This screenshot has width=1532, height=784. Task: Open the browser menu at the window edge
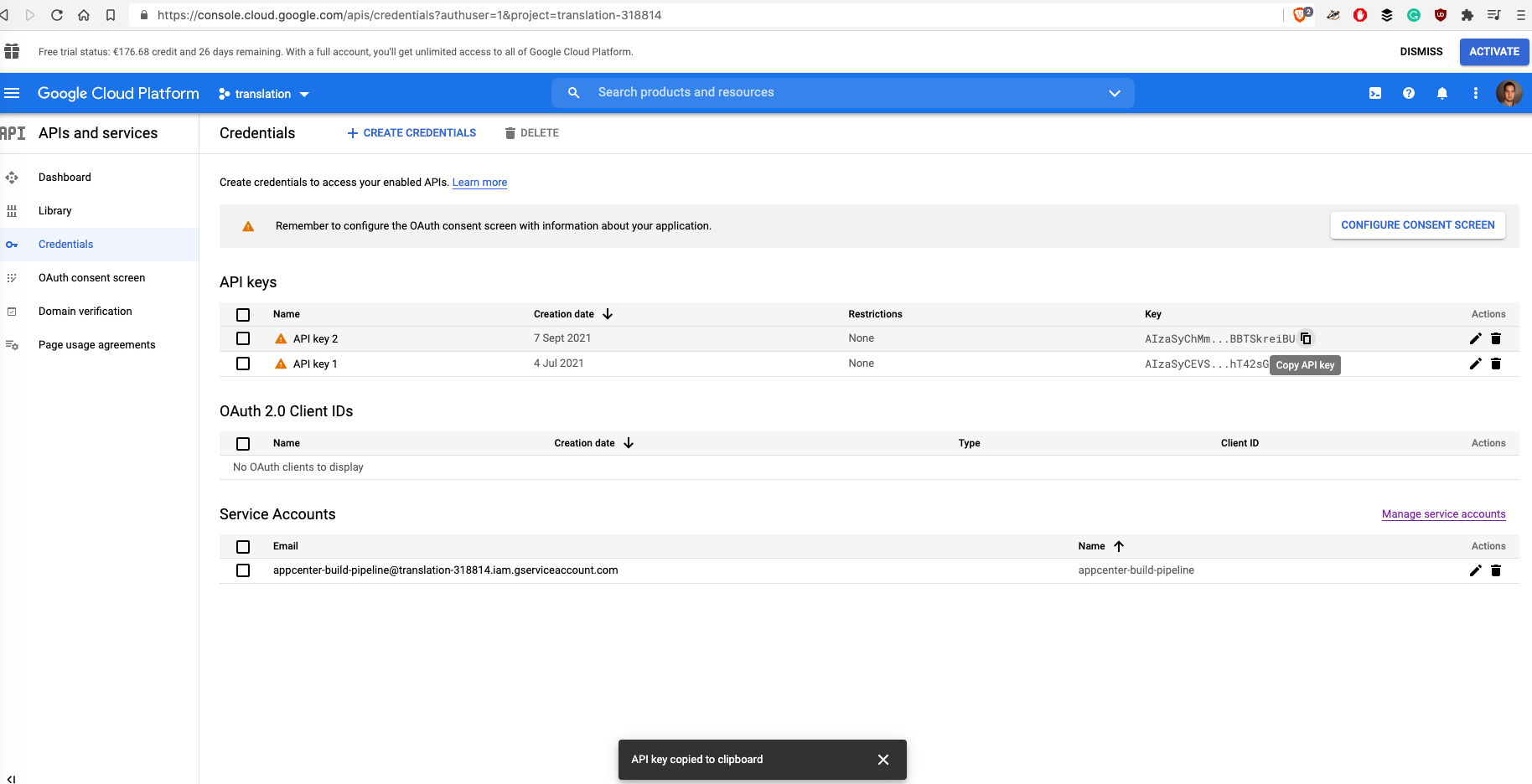[x=1521, y=15]
